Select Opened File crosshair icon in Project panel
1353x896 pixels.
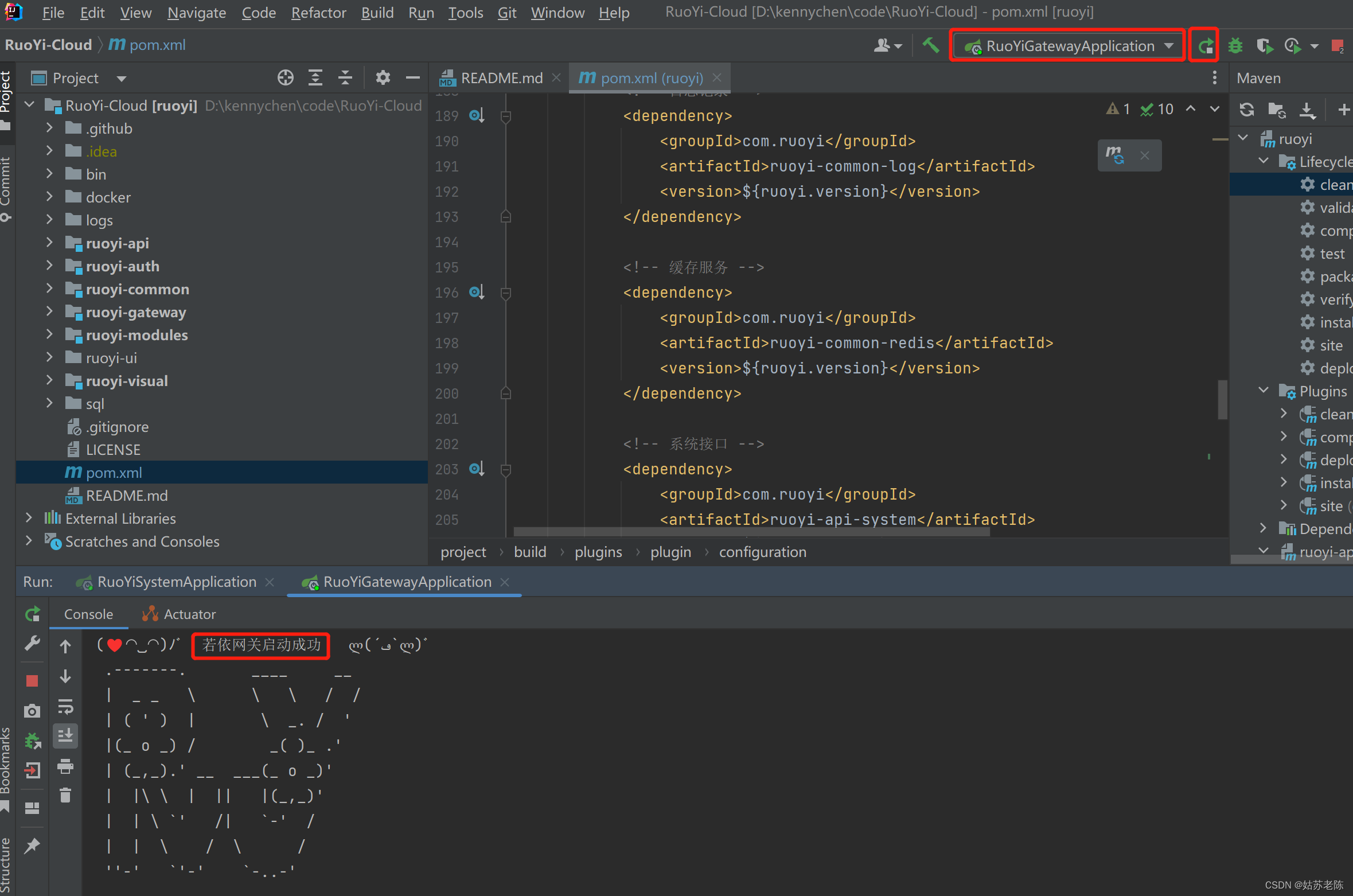point(285,77)
